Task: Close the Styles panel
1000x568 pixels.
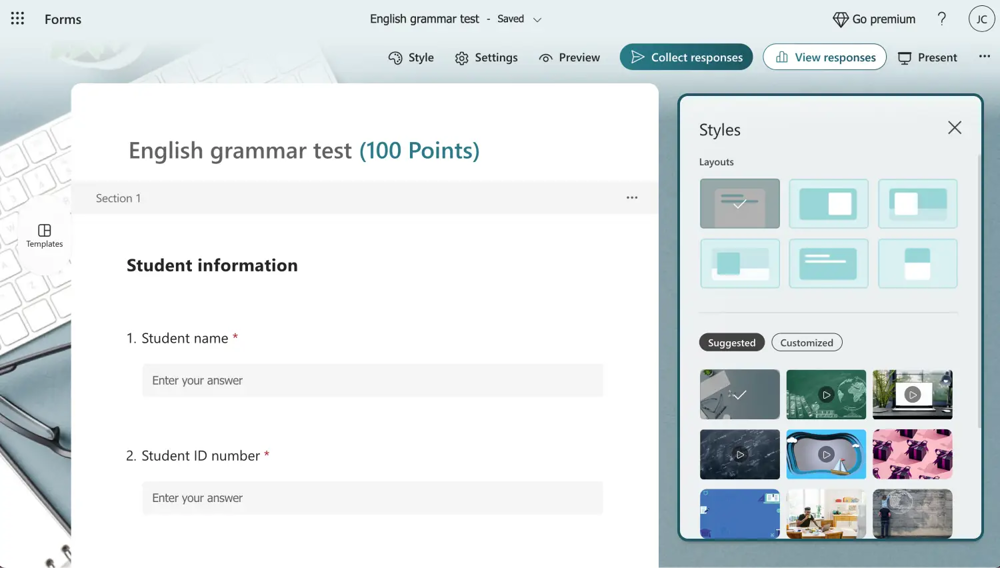Action: [x=954, y=128]
